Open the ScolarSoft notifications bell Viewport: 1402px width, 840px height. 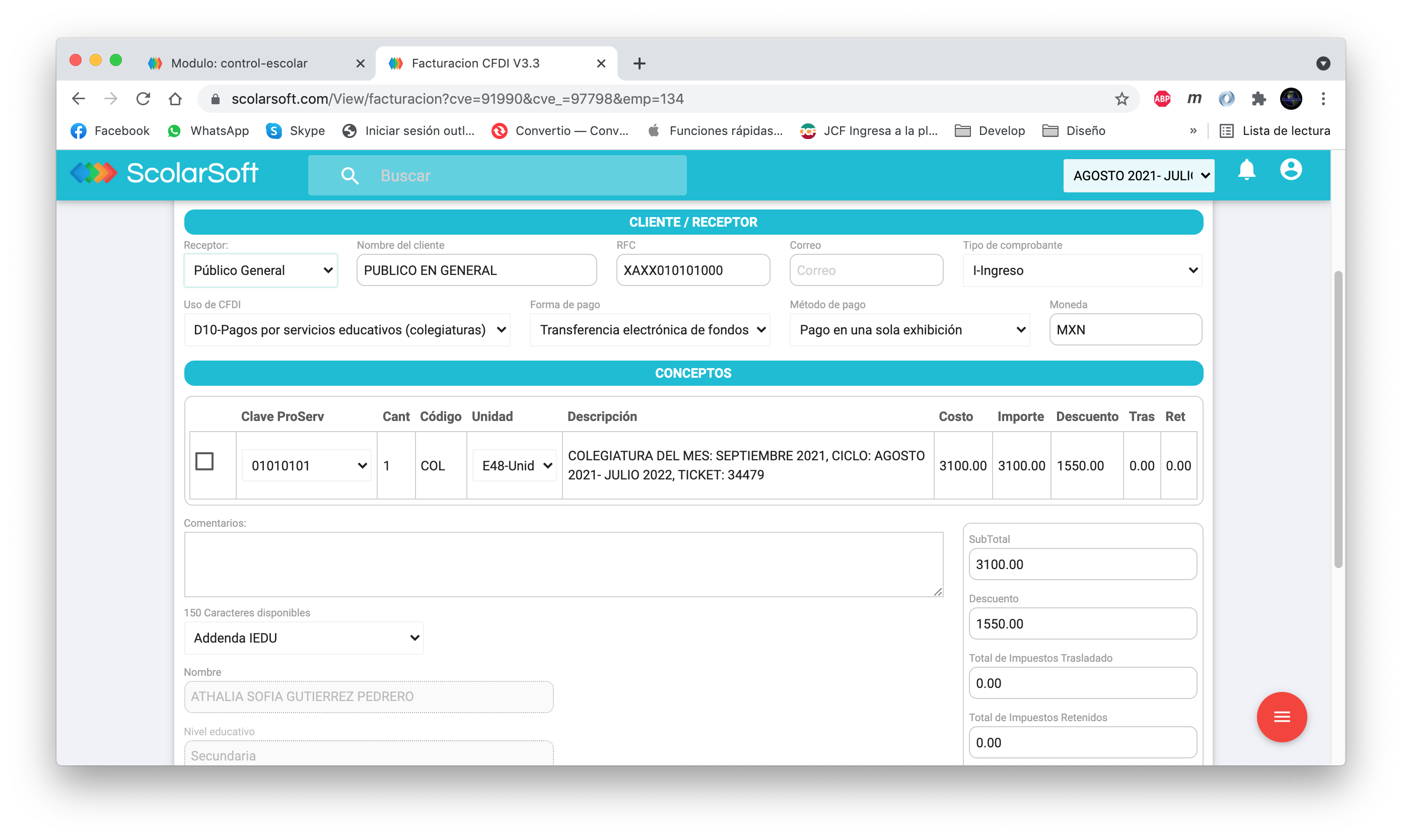coord(1246,170)
